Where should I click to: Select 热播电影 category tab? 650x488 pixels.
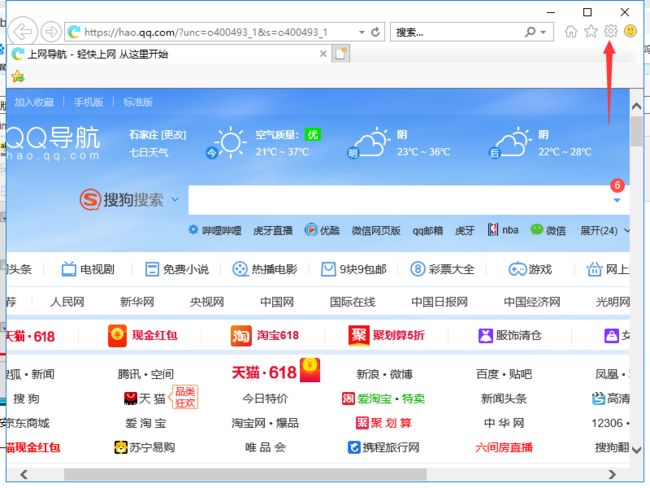[265, 269]
